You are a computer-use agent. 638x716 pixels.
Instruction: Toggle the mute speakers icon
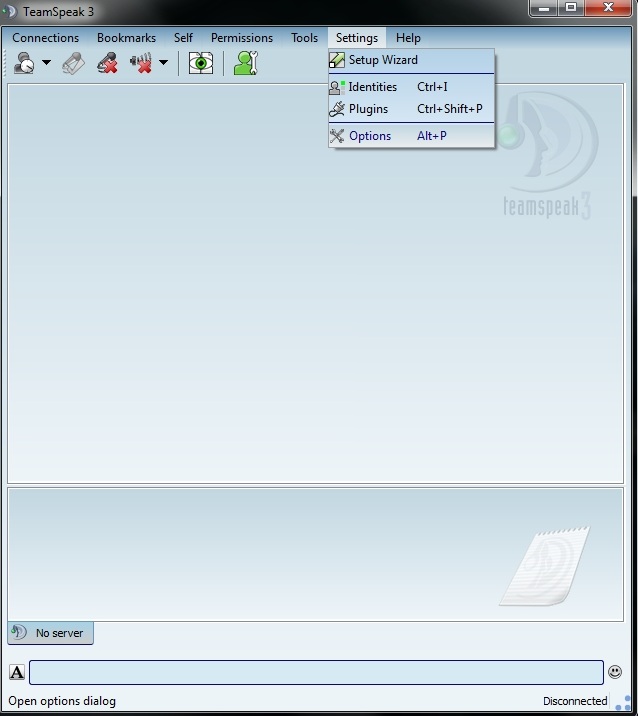[x=141, y=63]
